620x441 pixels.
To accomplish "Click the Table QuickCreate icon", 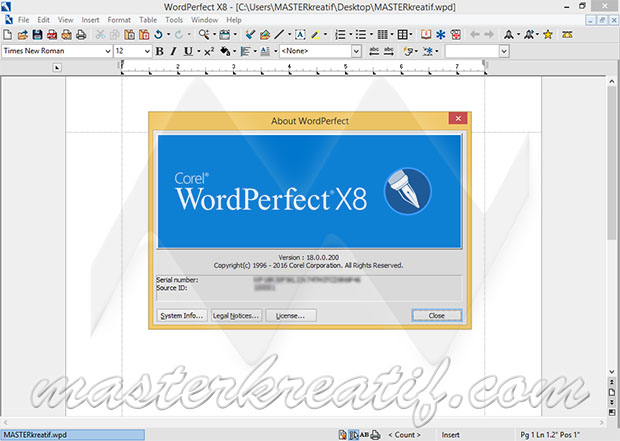I will click(403, 35).
